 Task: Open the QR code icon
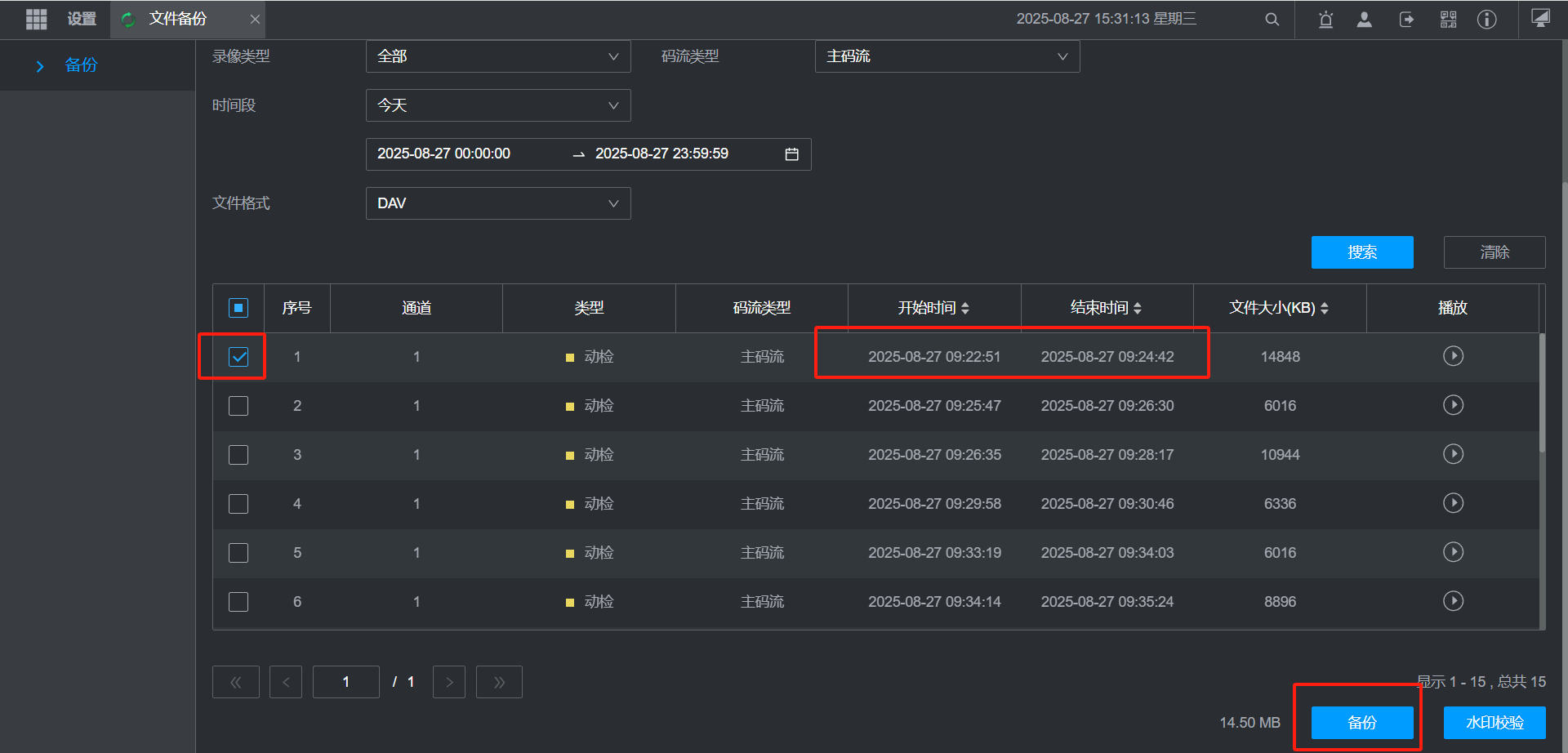[1448, 20]
